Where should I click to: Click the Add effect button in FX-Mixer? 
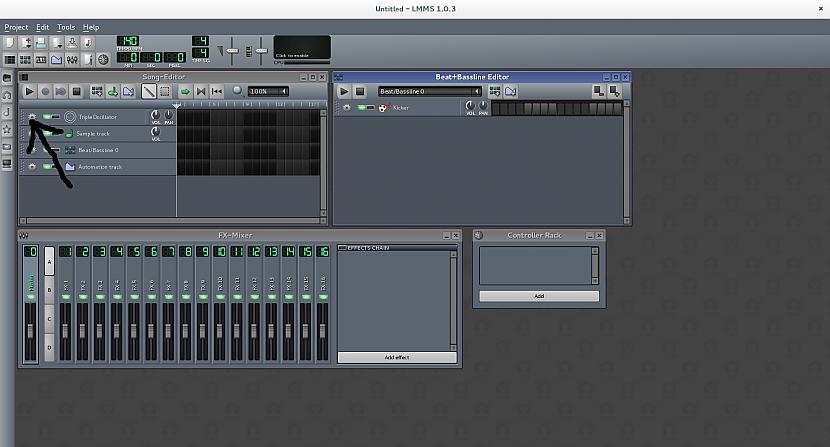397,357
